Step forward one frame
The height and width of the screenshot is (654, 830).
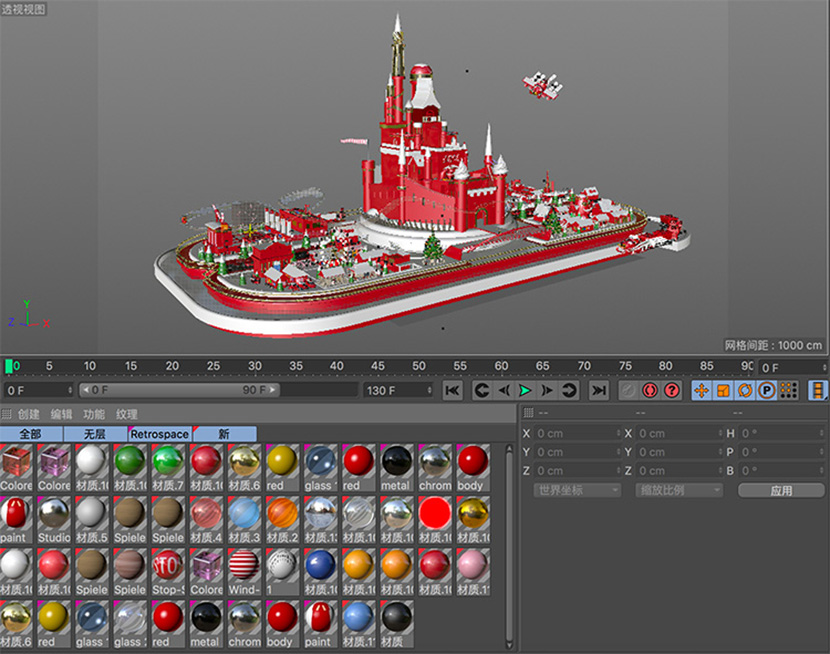pyautogui.click(x=547, y=390)
